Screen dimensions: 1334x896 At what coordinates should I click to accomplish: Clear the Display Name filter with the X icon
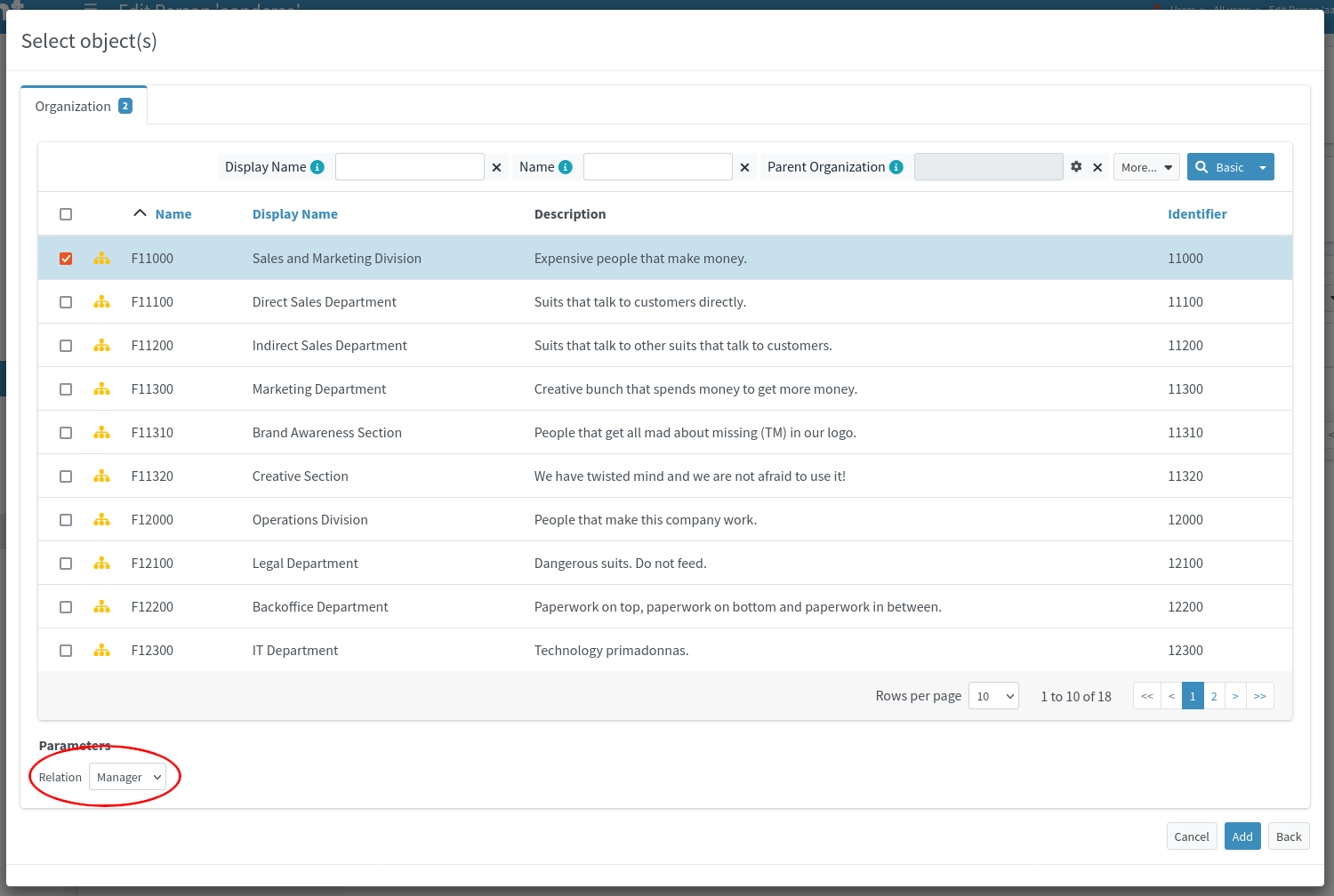[x=495, y=166]
